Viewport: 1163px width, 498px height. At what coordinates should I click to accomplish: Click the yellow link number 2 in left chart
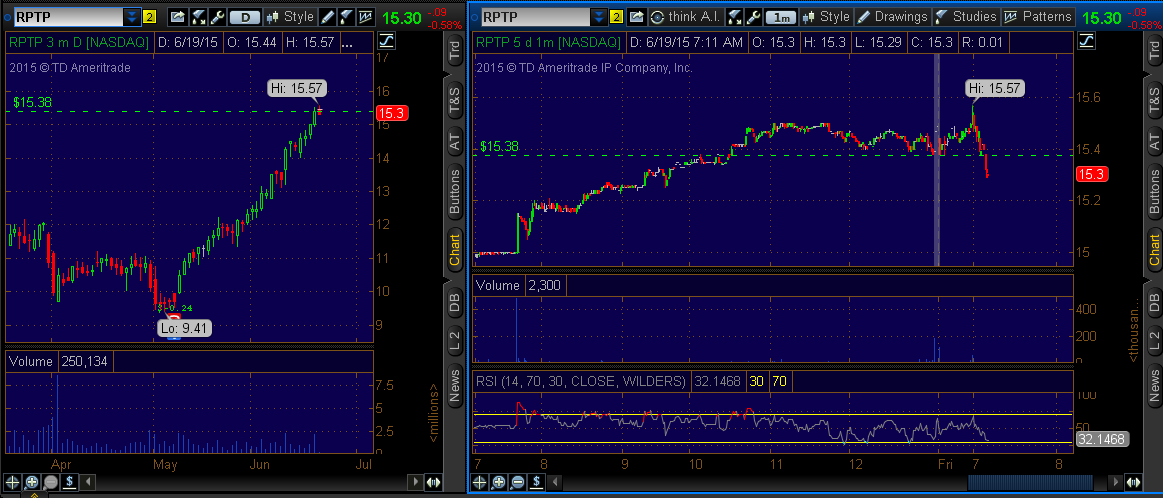149,16
